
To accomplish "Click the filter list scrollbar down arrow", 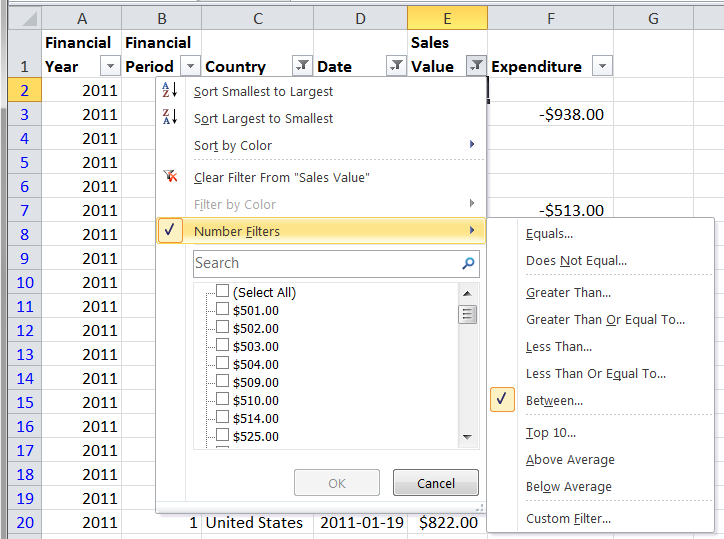I will [x=468, y=437].
